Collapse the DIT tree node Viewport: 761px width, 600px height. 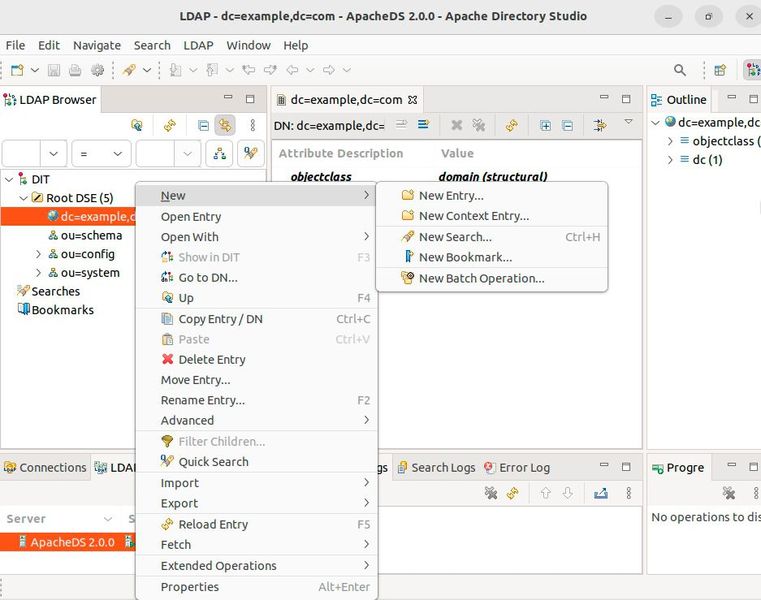[x=9, y=180]
